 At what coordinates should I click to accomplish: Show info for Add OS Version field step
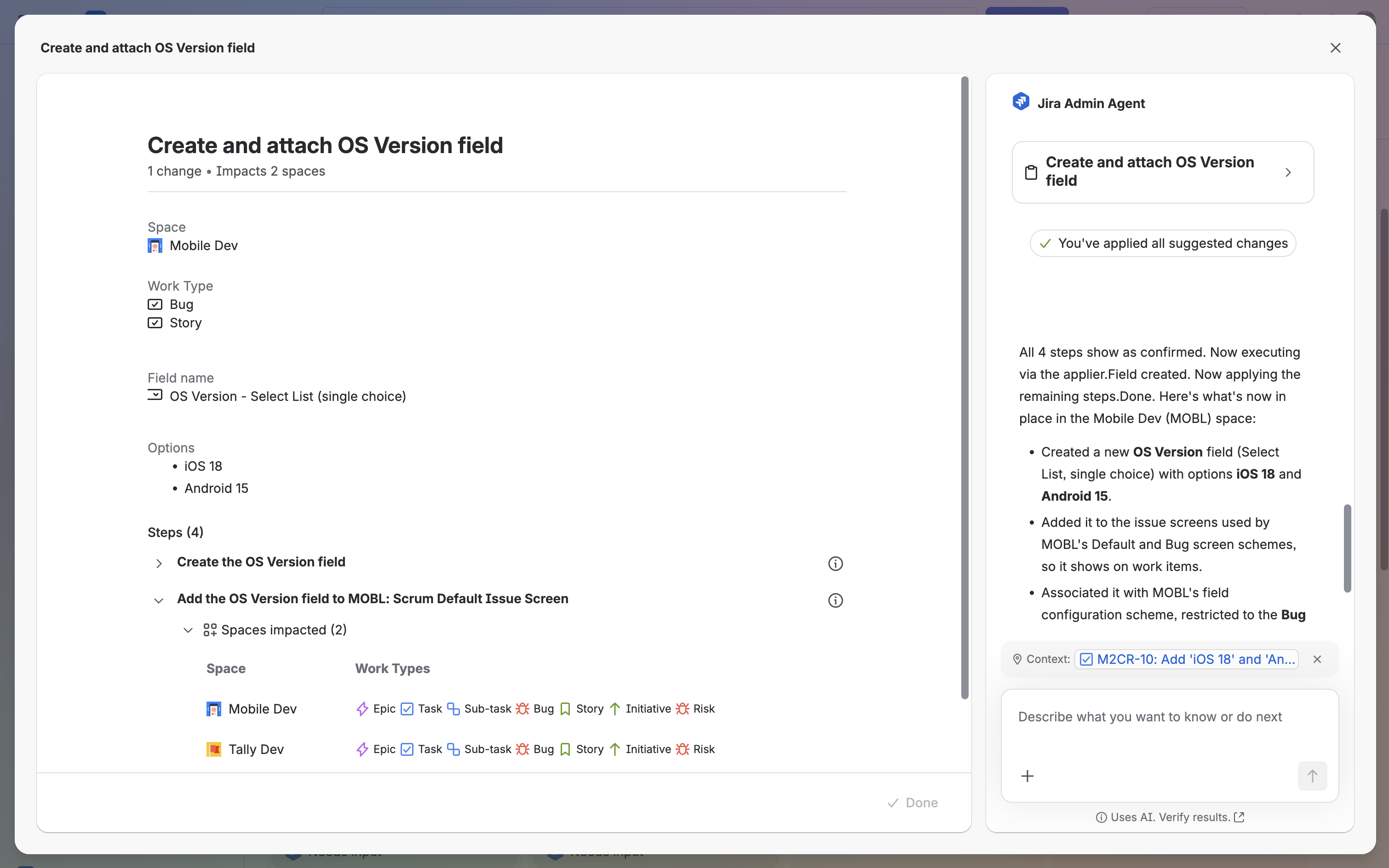pos(835,600)
